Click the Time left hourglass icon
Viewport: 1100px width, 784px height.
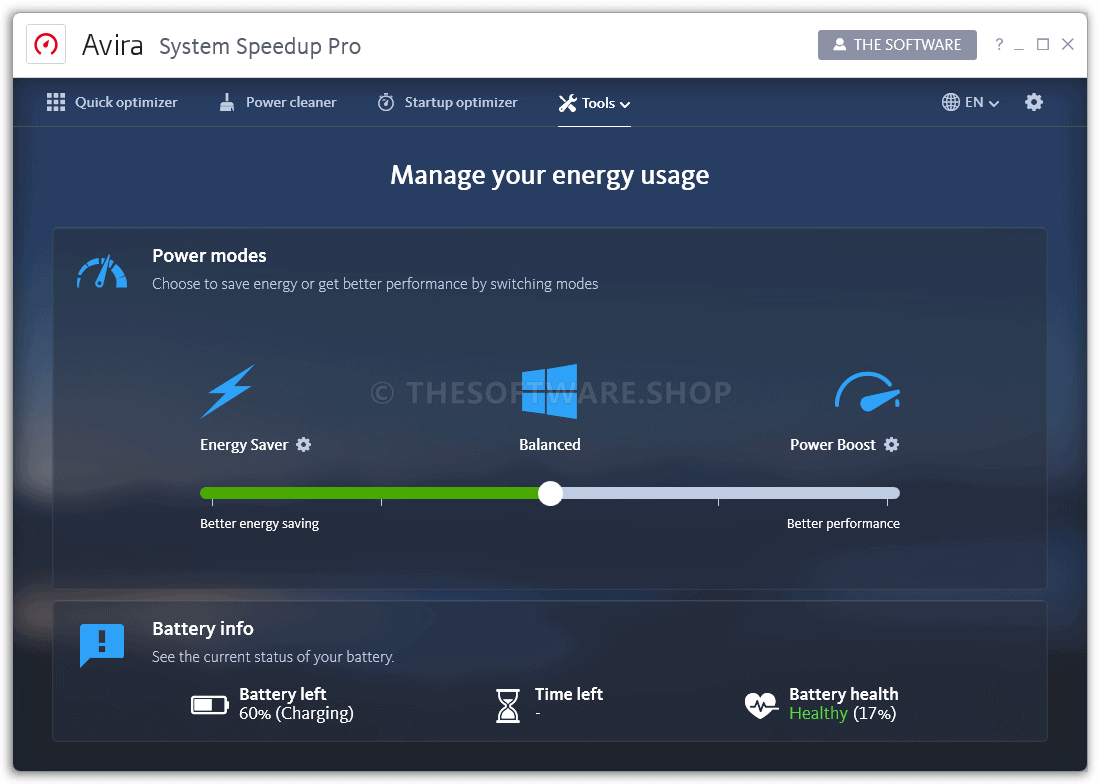point(508,705)
